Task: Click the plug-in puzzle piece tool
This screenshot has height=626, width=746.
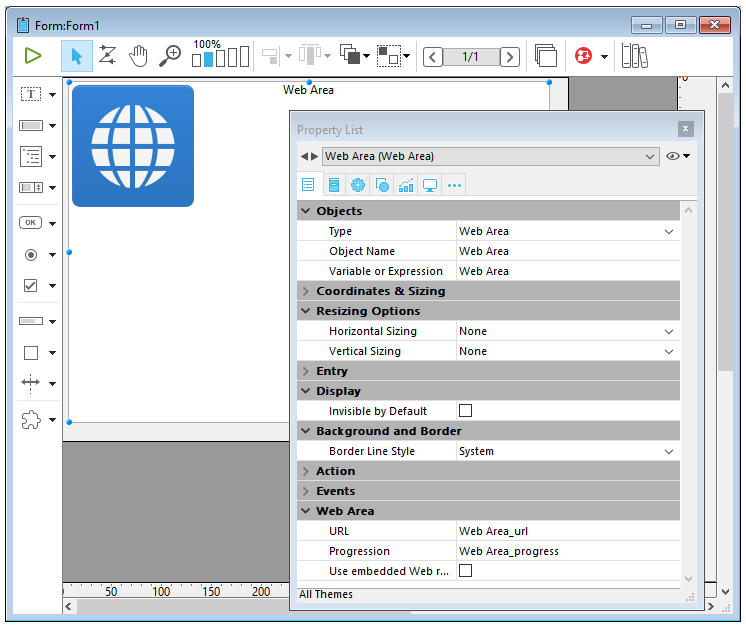Action: 31,420
